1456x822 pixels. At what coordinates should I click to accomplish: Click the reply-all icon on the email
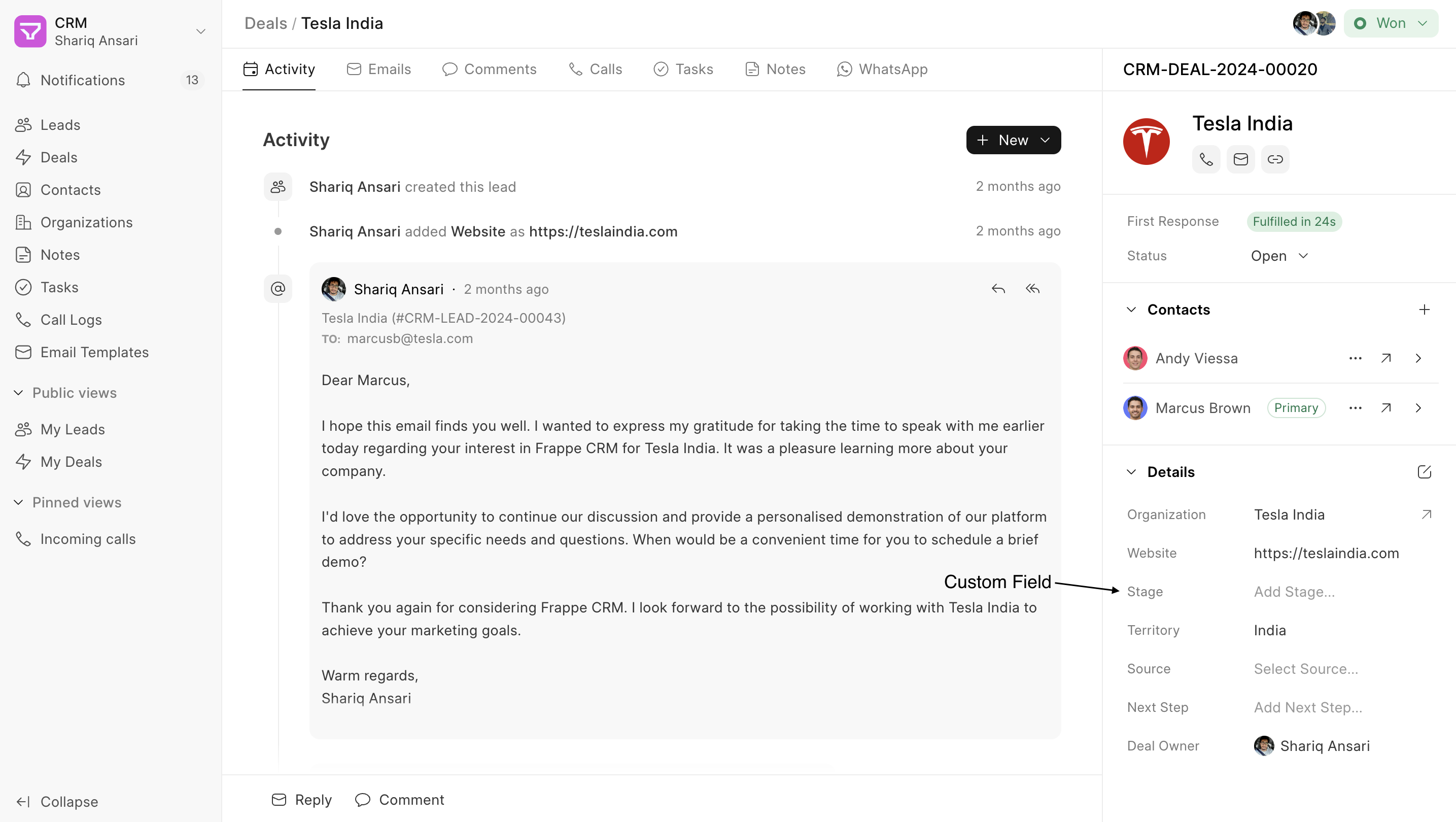(x=1032, y=289)
